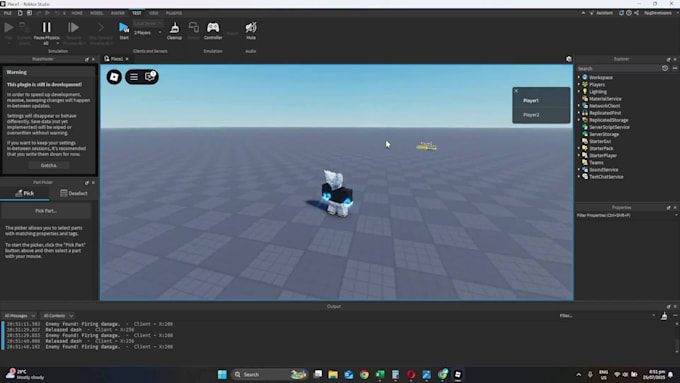This screenshot has height=383, width=680.
Task: Select ServerStorage in Explorer
Action: (604, 134)
